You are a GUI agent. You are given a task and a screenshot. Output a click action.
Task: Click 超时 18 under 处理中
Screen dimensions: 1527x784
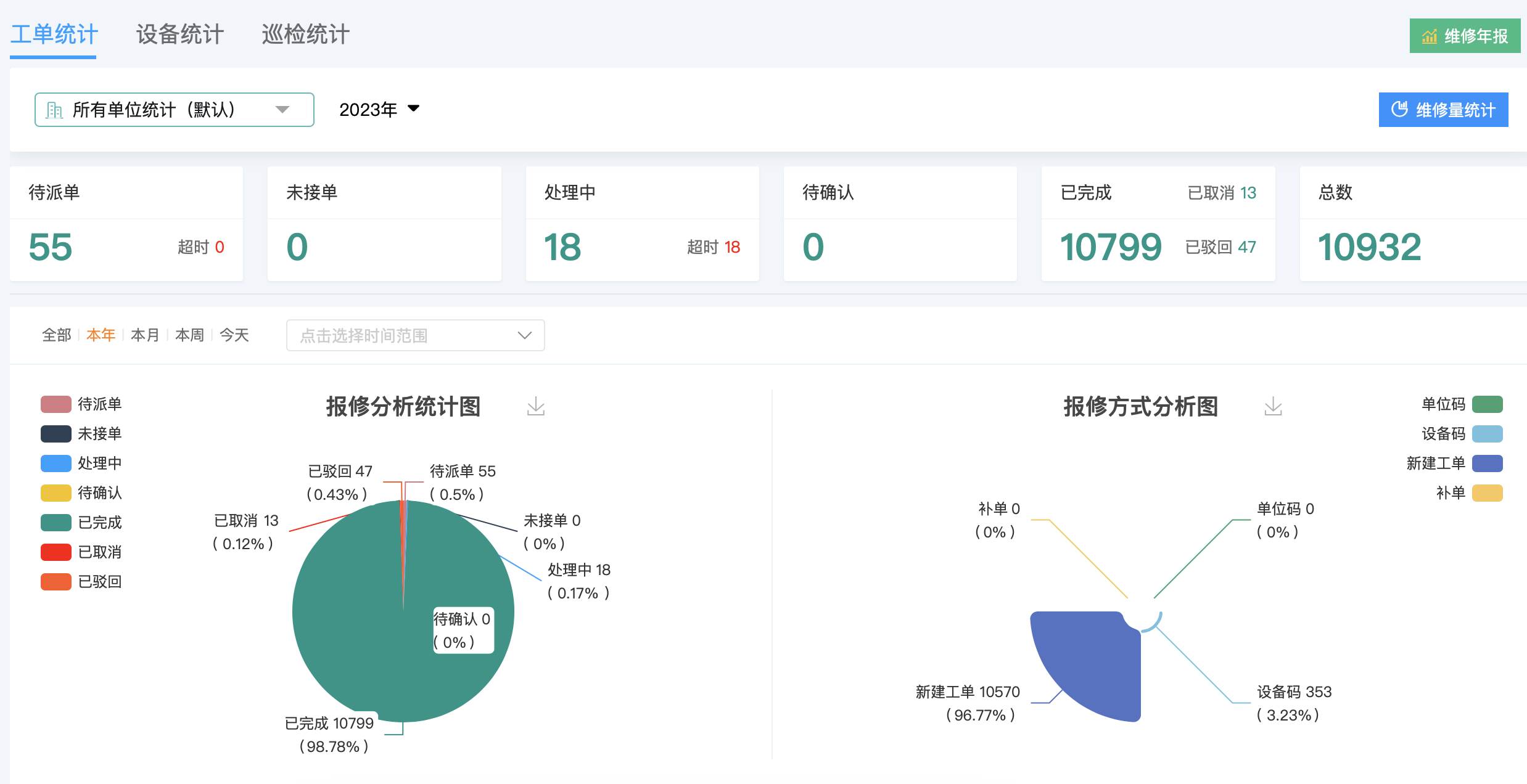(x=714, y=247)
